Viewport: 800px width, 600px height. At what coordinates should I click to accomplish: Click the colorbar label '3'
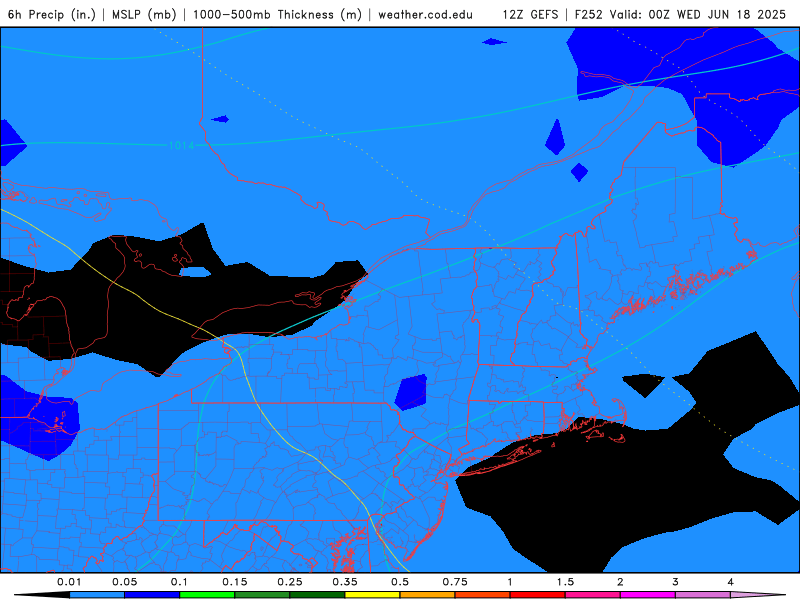coord(676,582)
